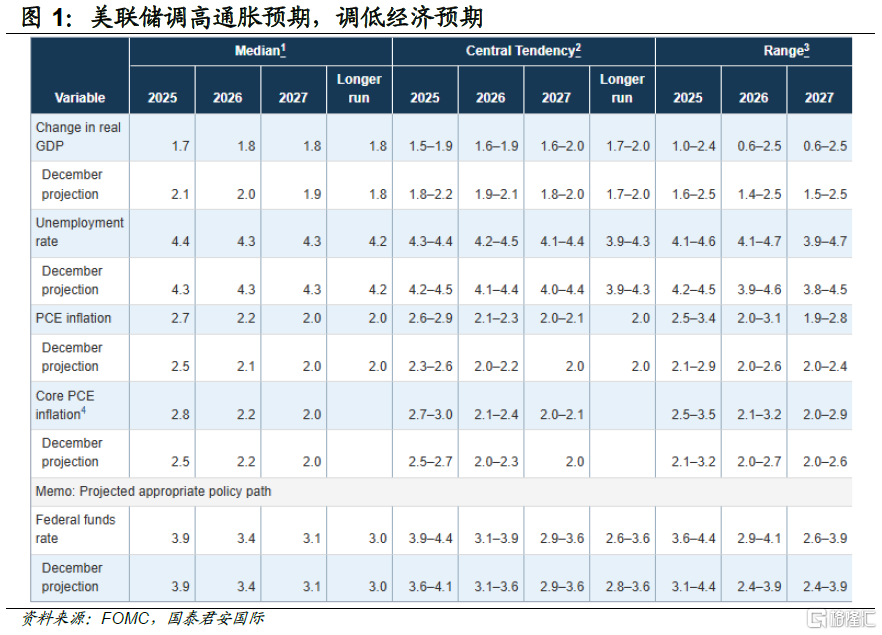
Task: Select the Median 2025 column header
Action: pyautogui.click(x=163, y=97)
